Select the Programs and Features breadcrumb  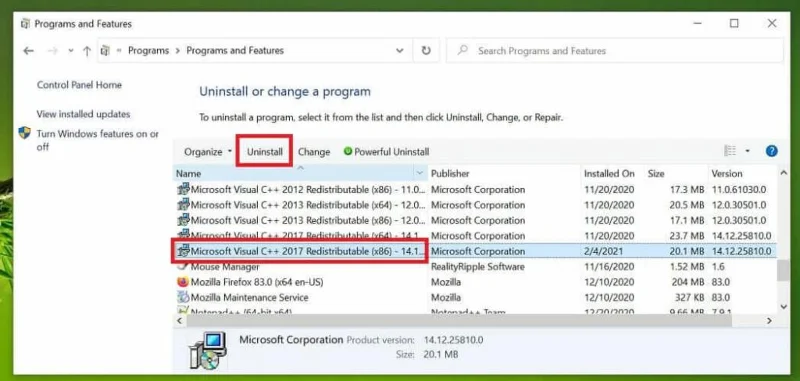pyautogui.click(x=235, y=50)
